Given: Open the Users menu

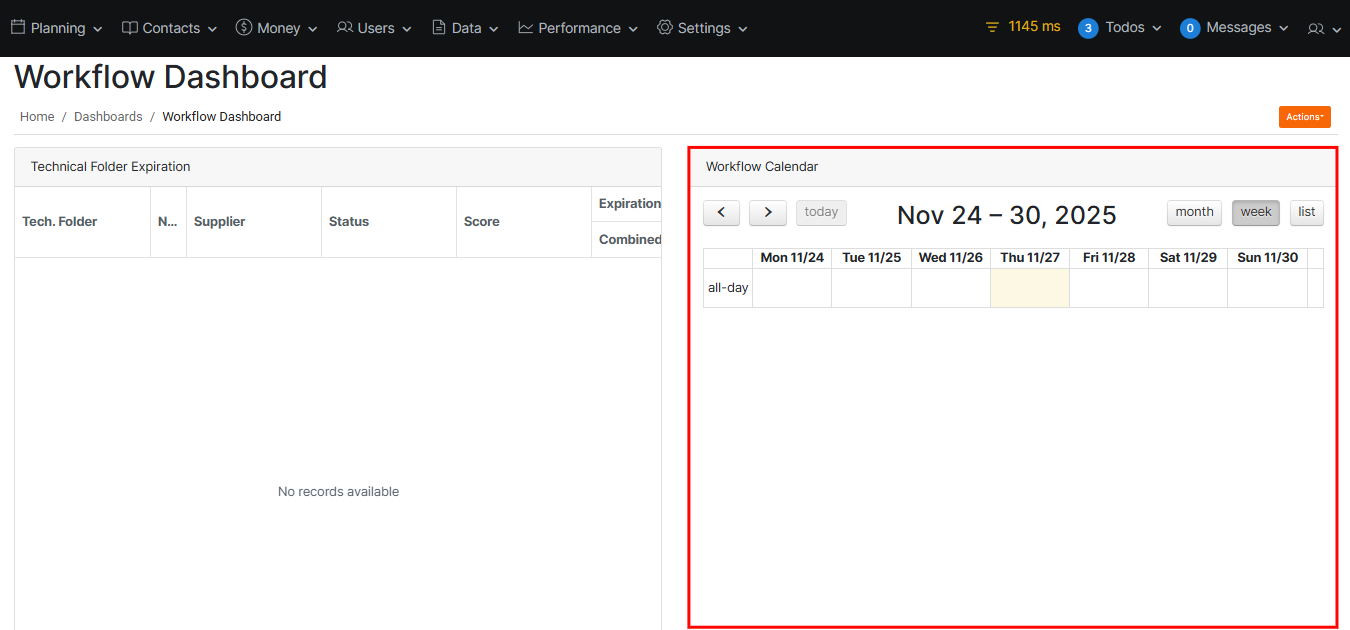Looking at the screenshot, I should [374, 28].
